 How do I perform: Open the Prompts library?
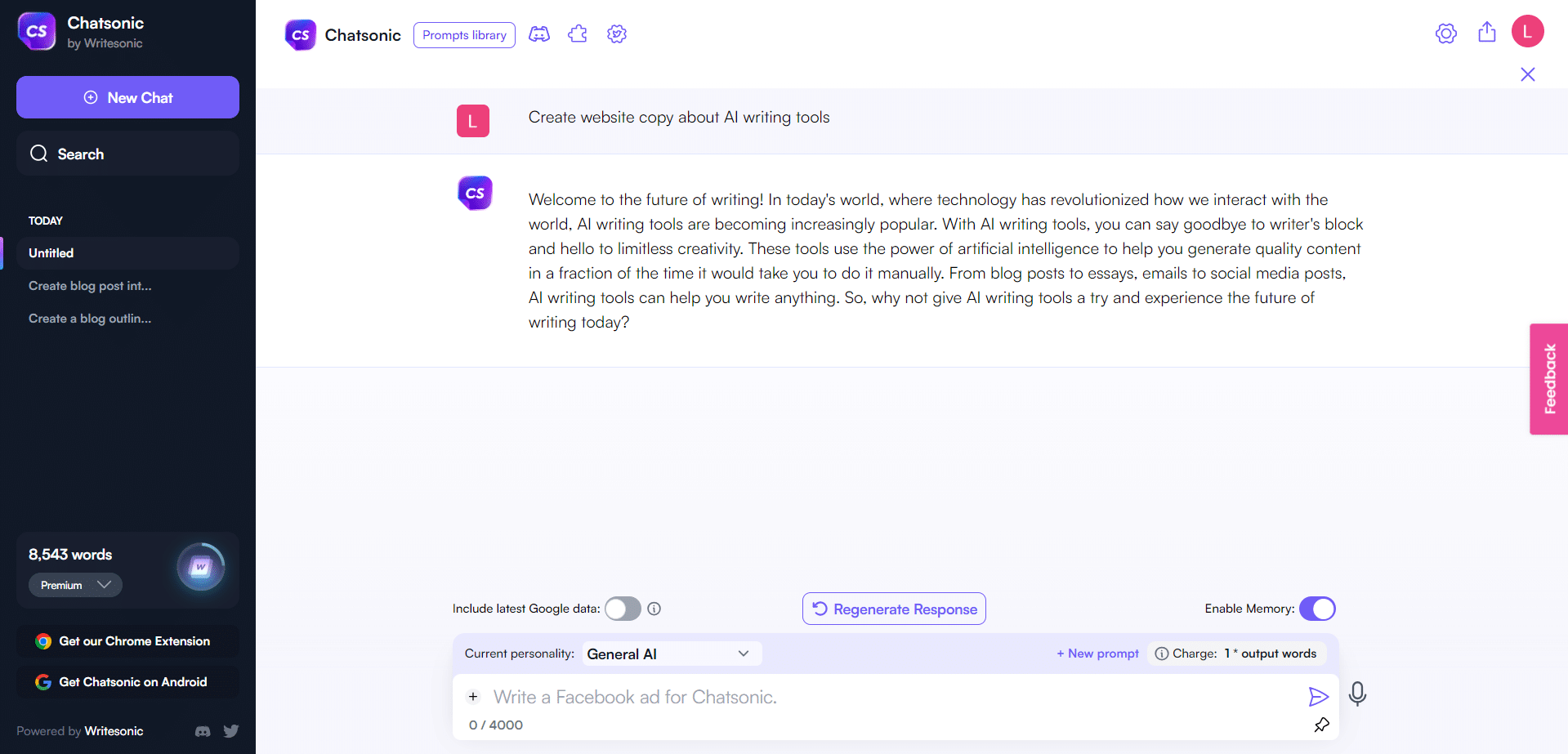coord(464,35)
